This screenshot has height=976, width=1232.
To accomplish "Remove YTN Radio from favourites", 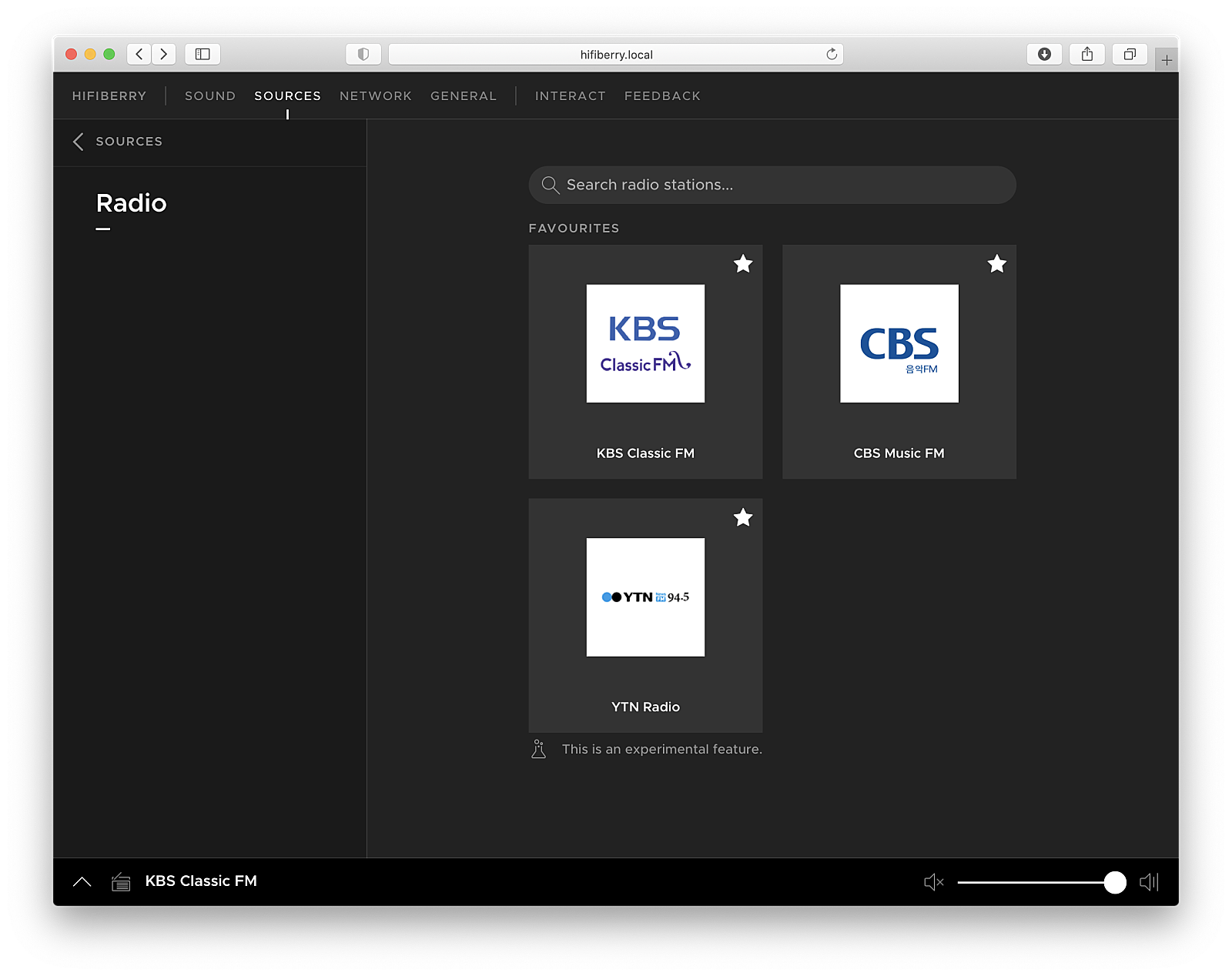I will click(x=742, y=517).
